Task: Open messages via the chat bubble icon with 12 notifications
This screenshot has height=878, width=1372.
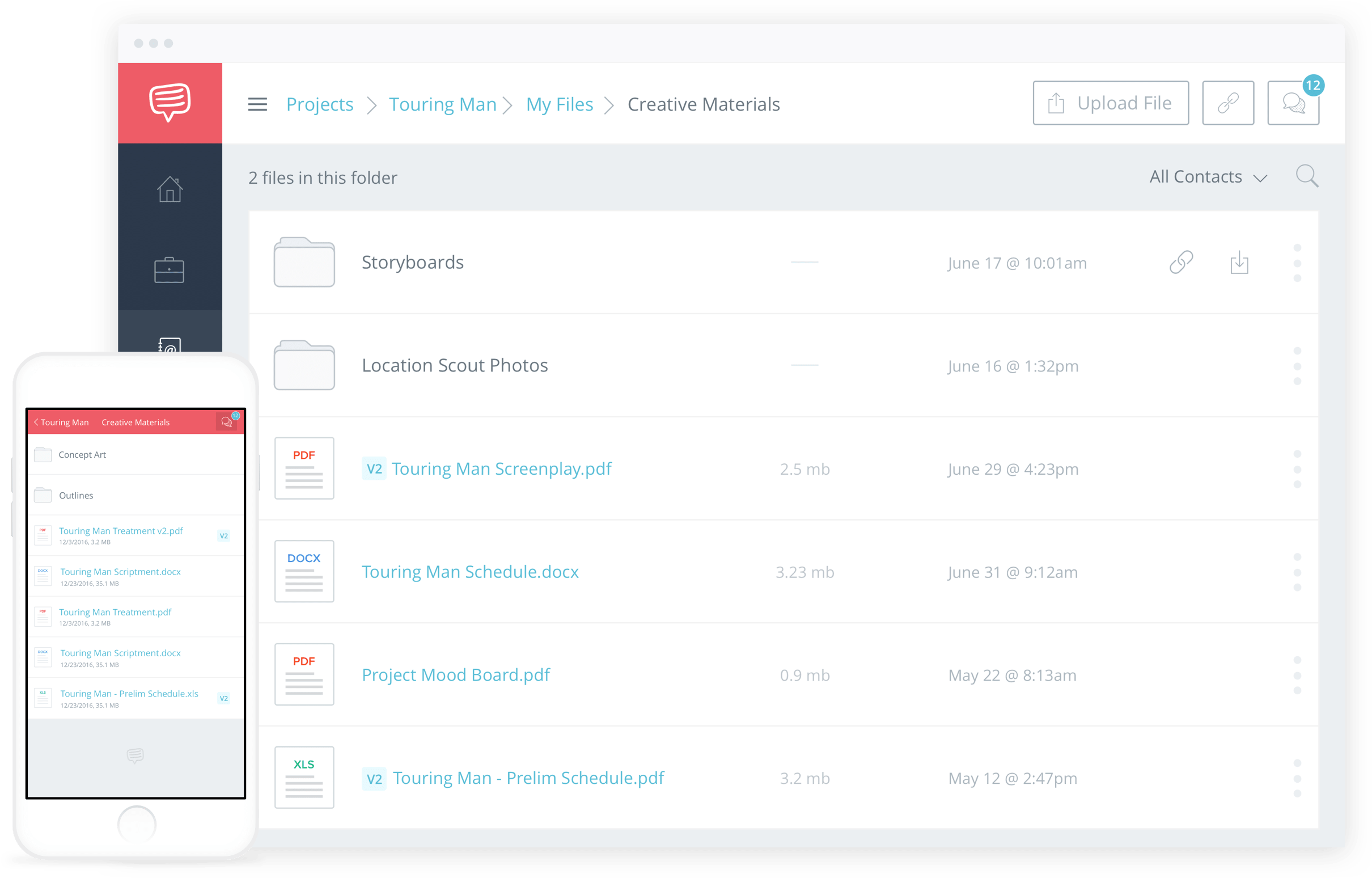Action: 1293,104
